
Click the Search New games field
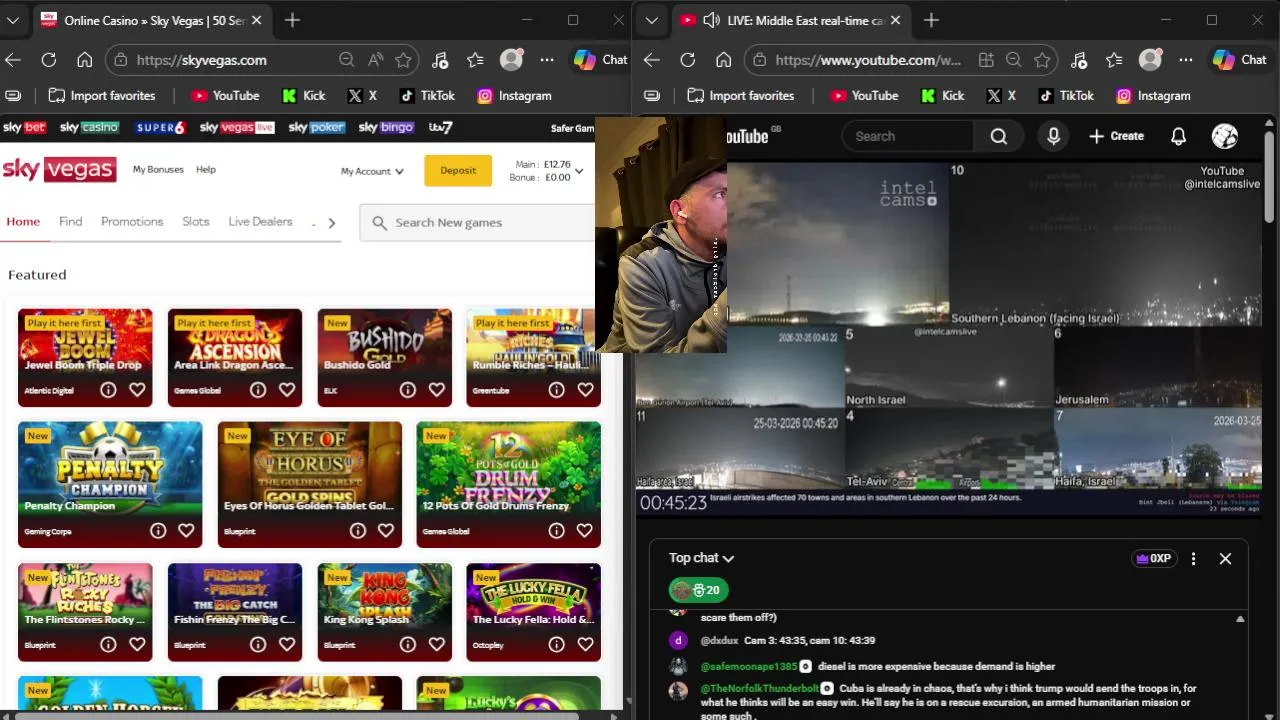click(x=477, y=223)
